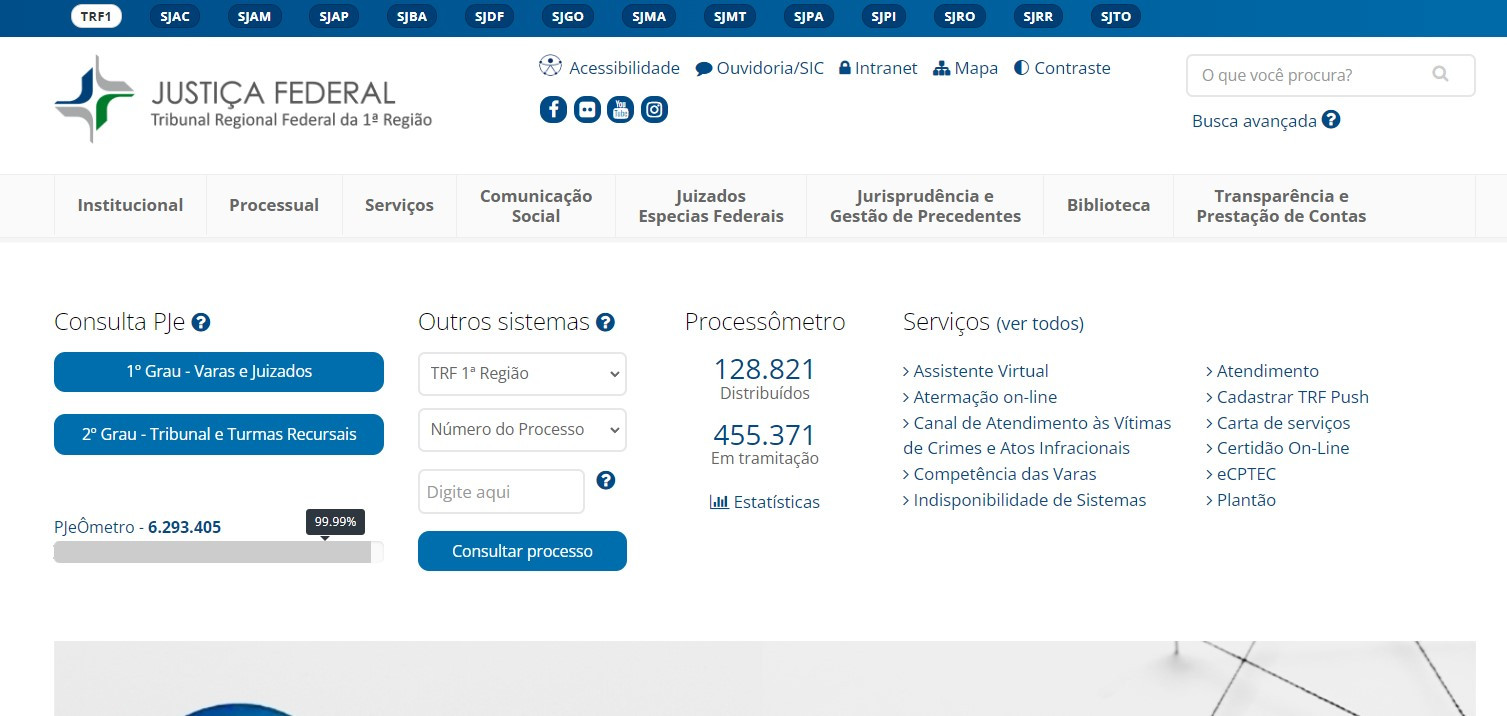Open the Instagram social icon
Image resolution: width=1507 pixels, height=716 pixels.
654,109
